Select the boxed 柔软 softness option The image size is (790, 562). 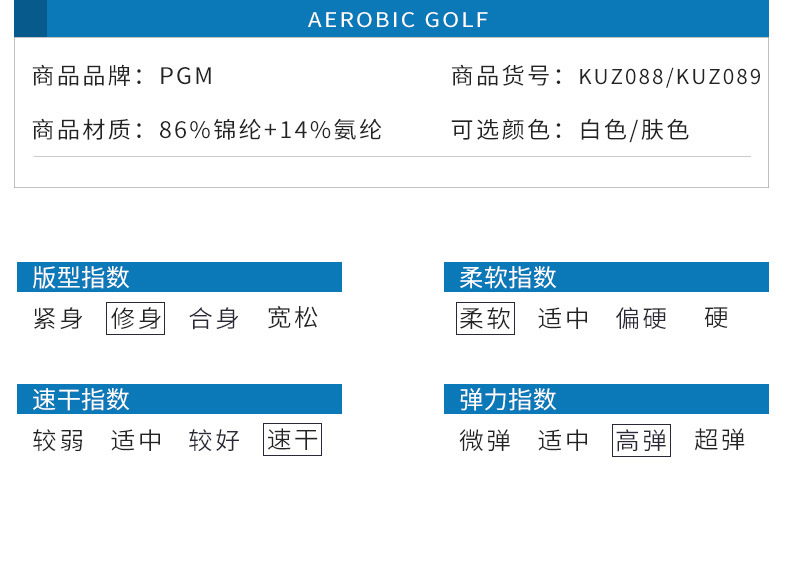(485, 319)
